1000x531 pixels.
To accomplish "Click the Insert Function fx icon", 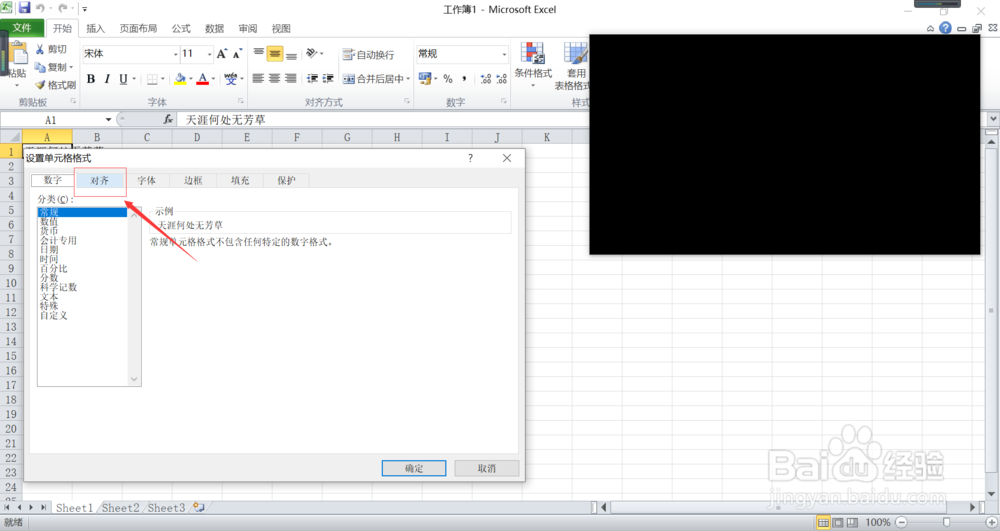I will 168,119.
